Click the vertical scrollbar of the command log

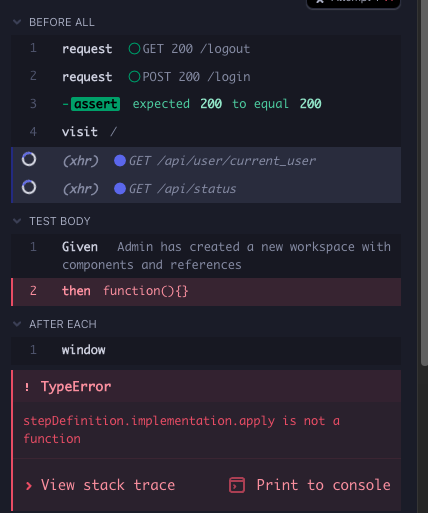pos(424,183)
